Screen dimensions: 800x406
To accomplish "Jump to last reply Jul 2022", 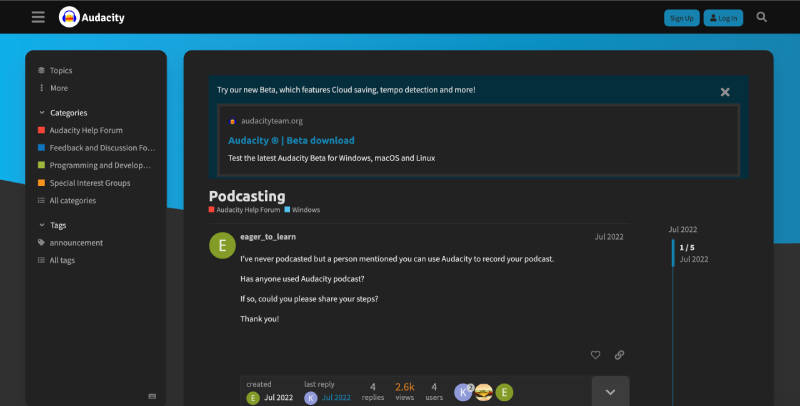I will pos(336,398).
